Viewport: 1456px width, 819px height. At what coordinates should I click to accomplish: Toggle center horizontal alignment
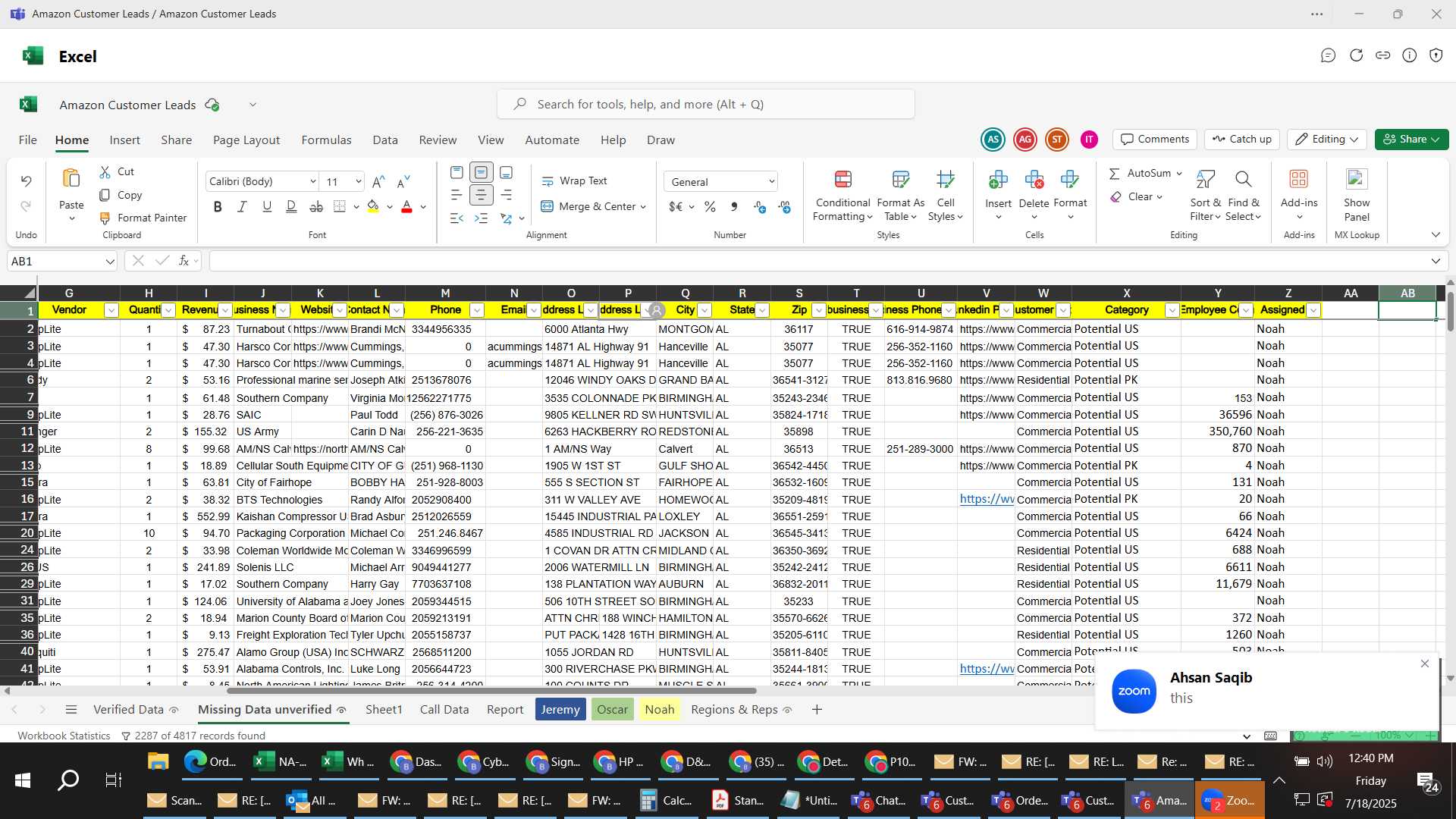[481, 196]
